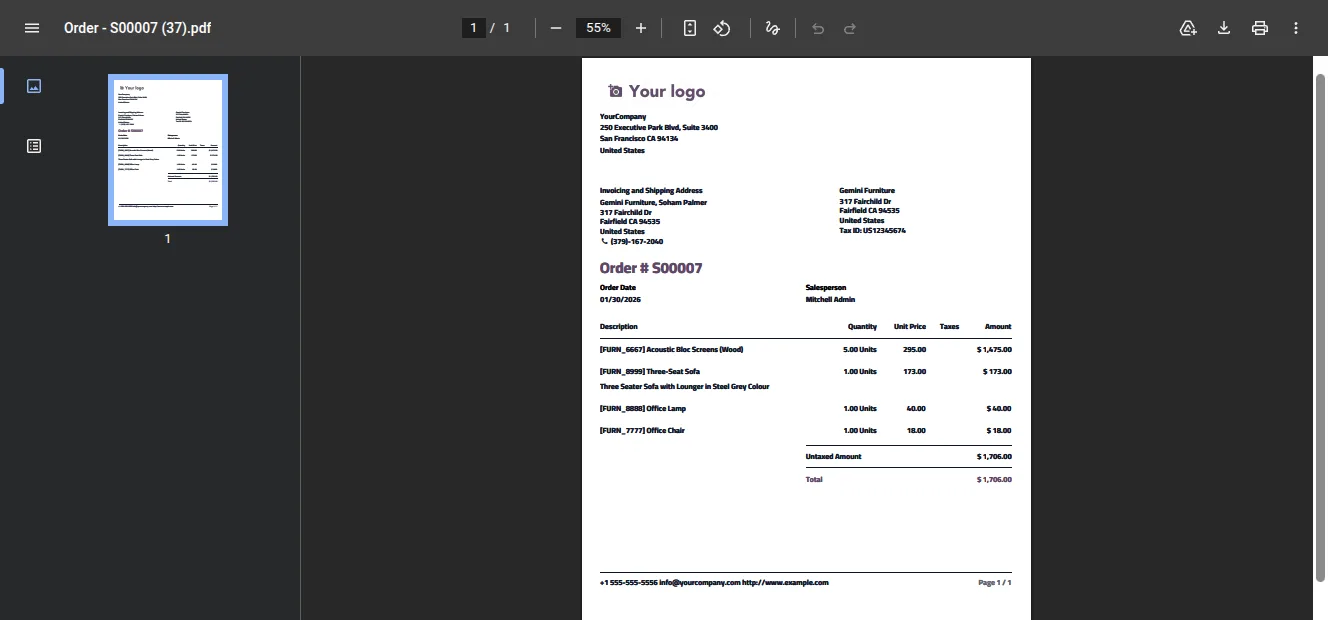Image resolution: width=1328 pixels, height=620 pixels.
Task: Click the Description column header
Action: 619,327
